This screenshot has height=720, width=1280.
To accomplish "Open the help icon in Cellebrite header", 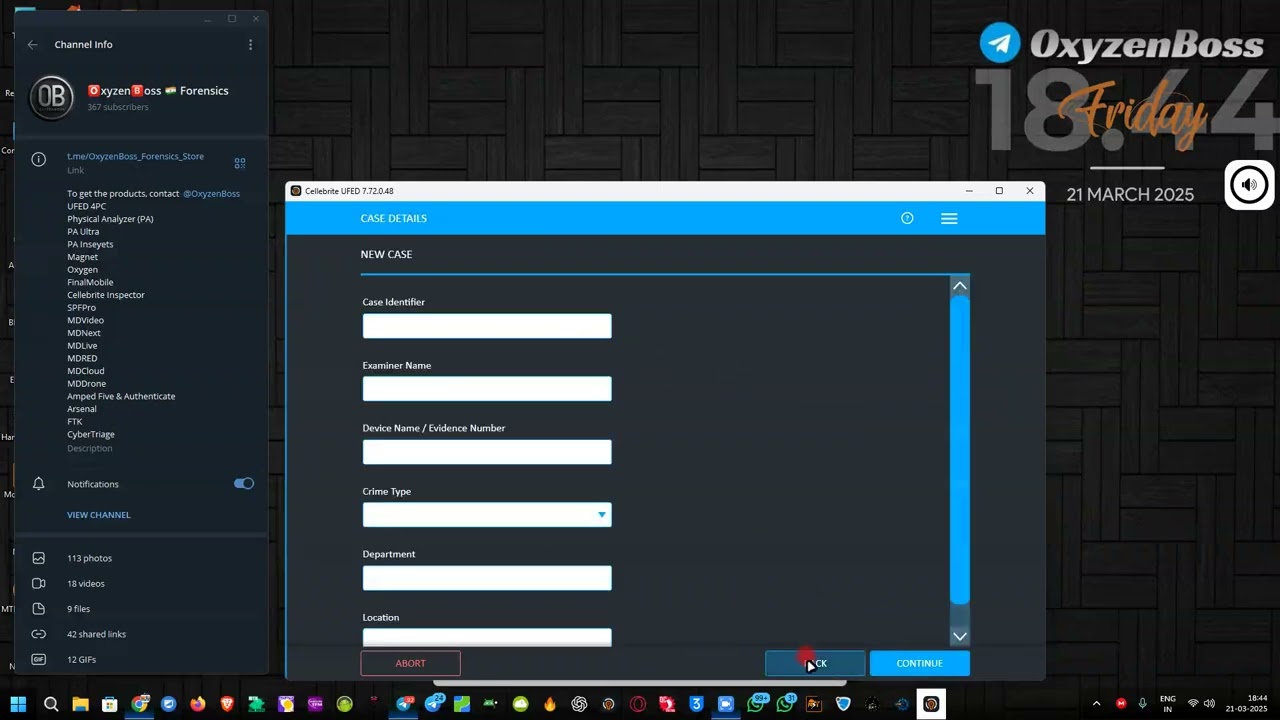I will [907, 218].
